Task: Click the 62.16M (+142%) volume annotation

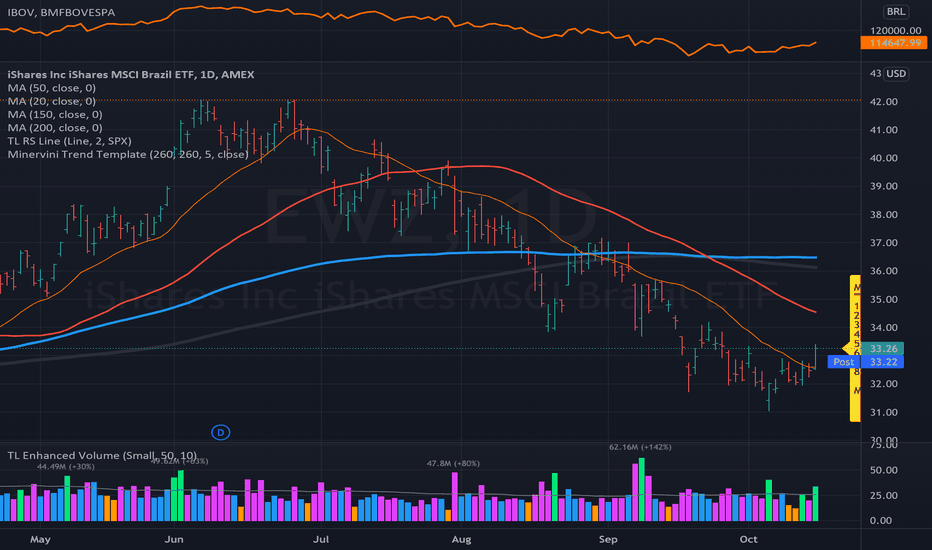Action: pos(640,447)
